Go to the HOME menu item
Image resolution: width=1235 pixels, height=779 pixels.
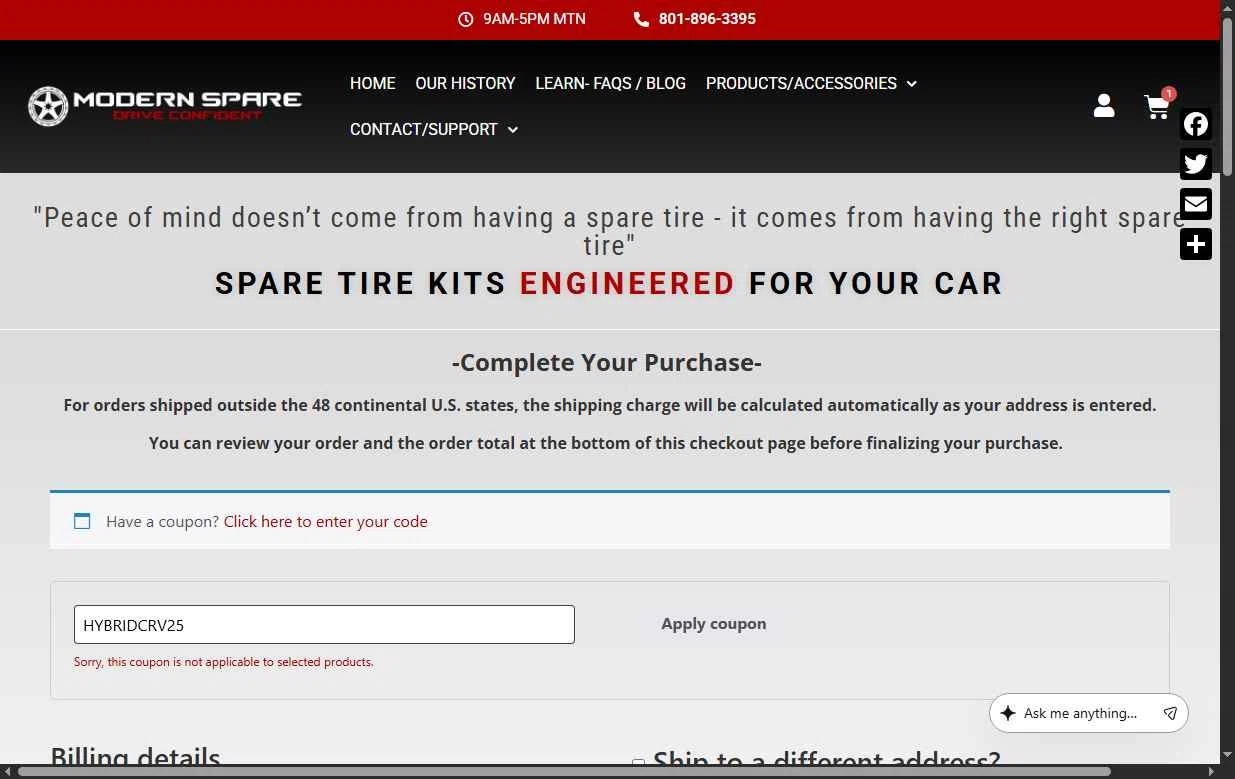[373, 83]
